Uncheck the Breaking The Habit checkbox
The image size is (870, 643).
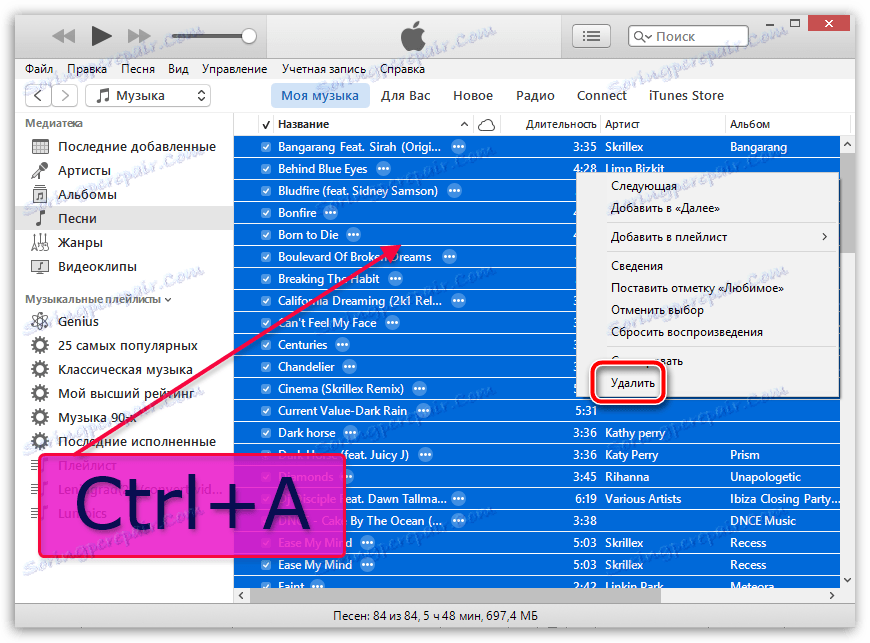[x=266, y=279]
